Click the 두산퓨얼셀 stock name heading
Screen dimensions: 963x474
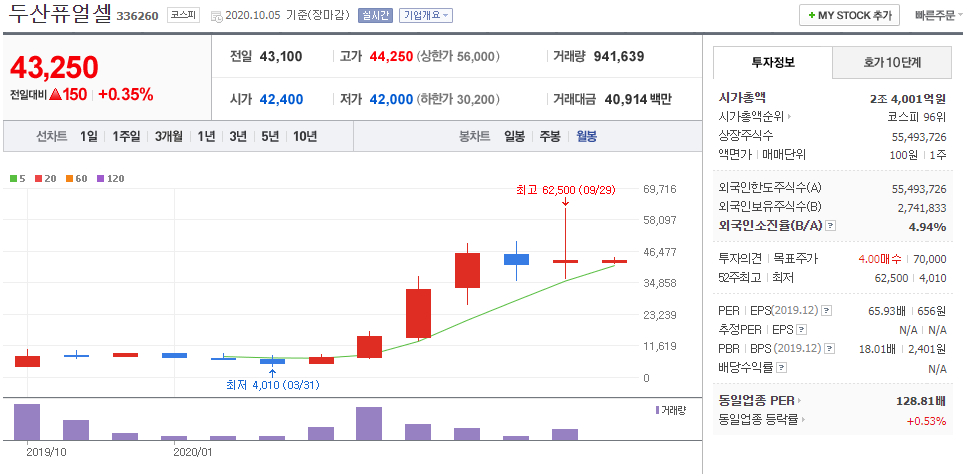point(60,15)
